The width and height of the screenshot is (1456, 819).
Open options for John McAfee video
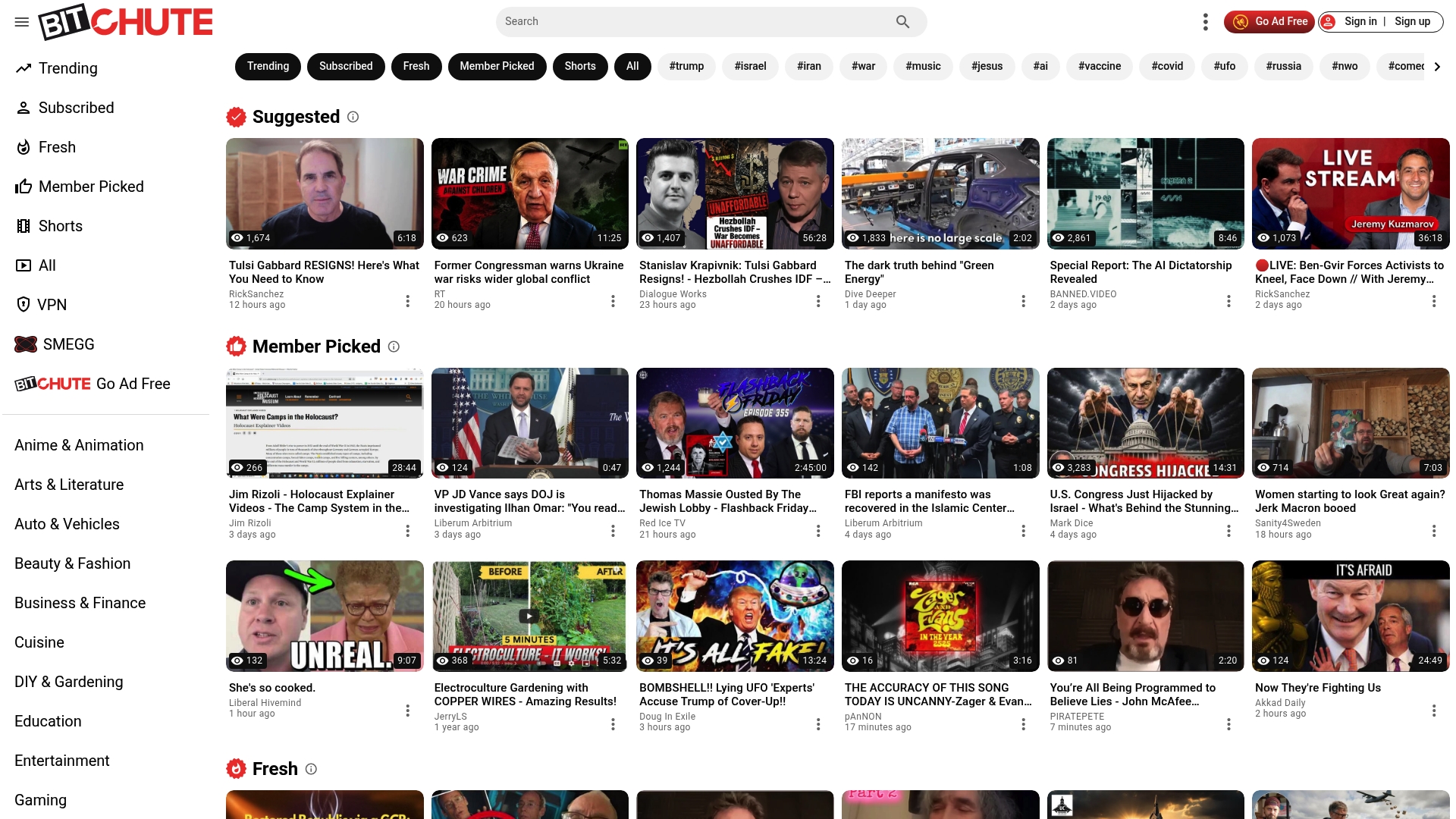click(x=1228, y=724)
